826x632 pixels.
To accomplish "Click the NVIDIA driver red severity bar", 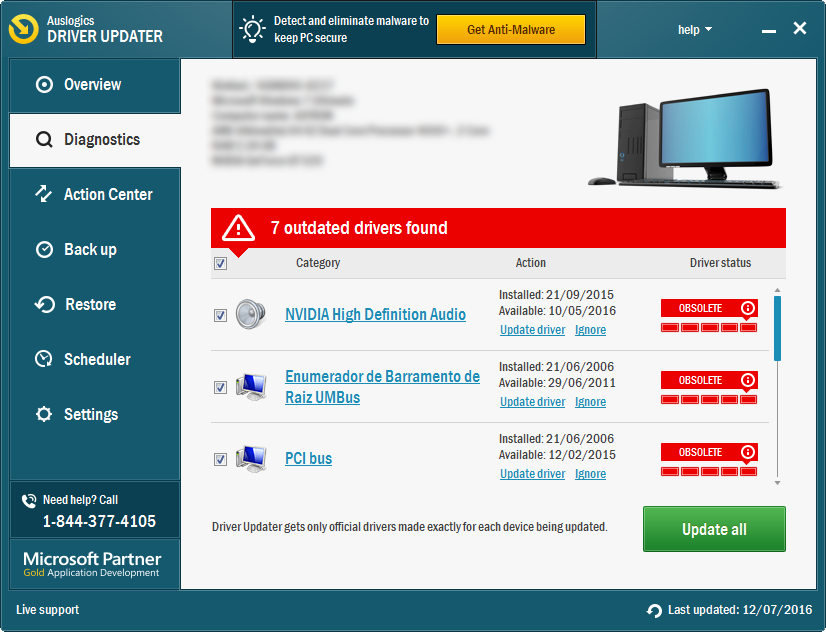I will click(x=709, y=328).
